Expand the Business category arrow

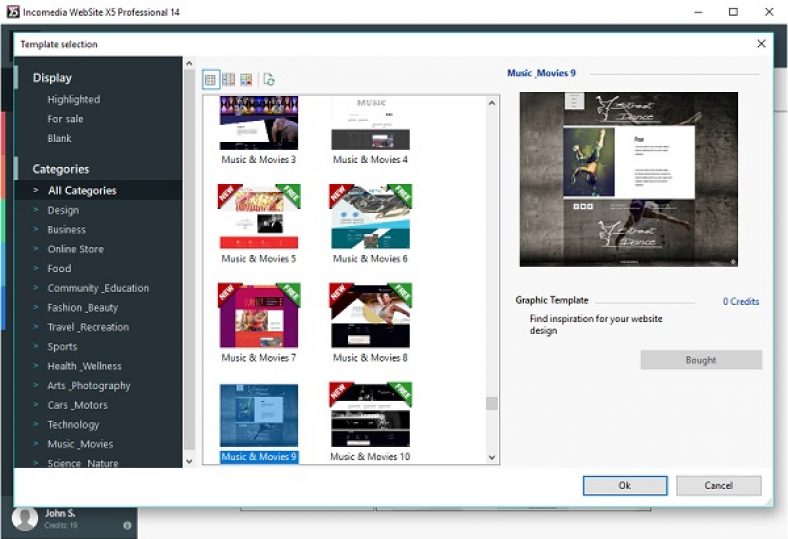pos(35,230)
